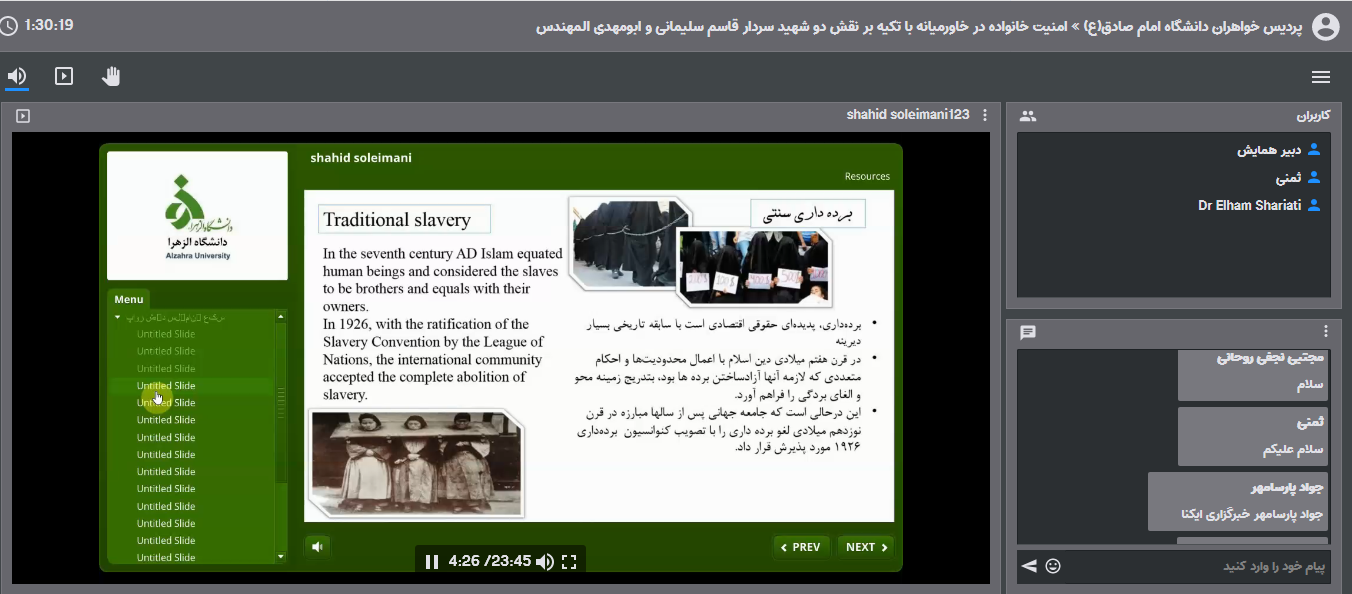Screen dimensions: 1352x594
Task: Click the Resources label on the slide
Action: 866,176
